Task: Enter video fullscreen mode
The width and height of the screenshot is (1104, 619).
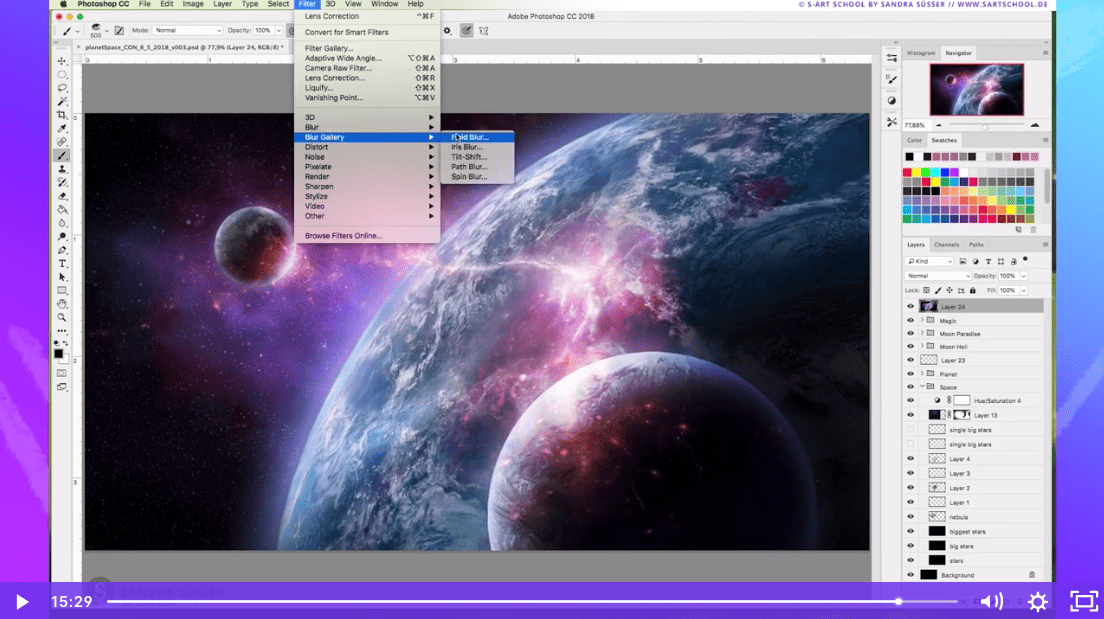Action: pos(1084,602)
